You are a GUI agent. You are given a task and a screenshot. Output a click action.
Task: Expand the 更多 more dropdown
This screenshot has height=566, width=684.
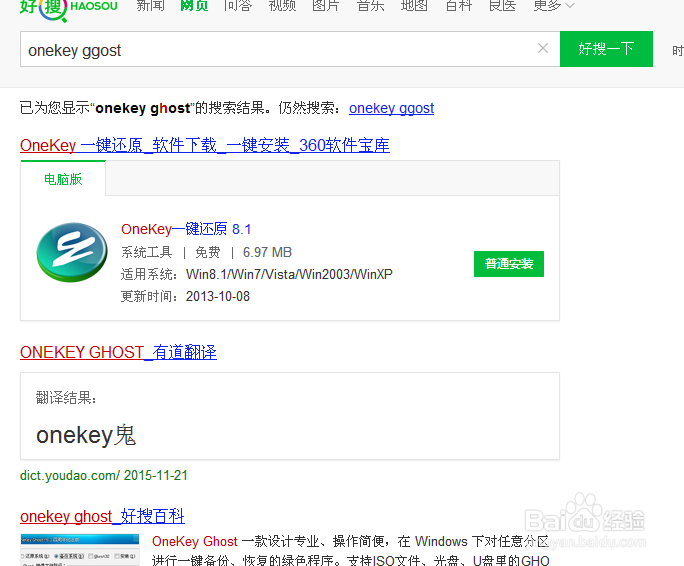point(554,6)
